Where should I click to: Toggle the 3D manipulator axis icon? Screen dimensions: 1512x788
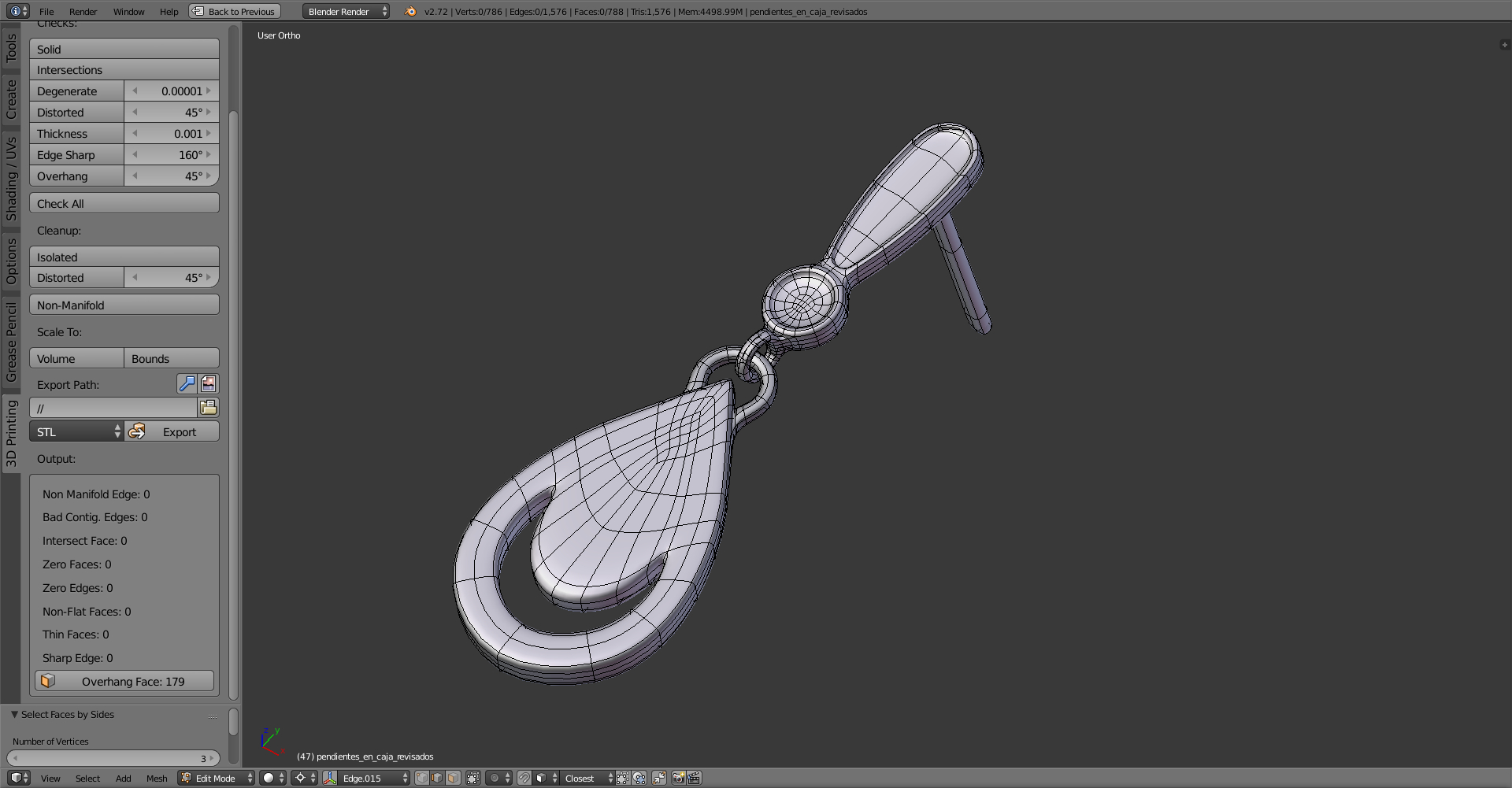coord(330,778)
